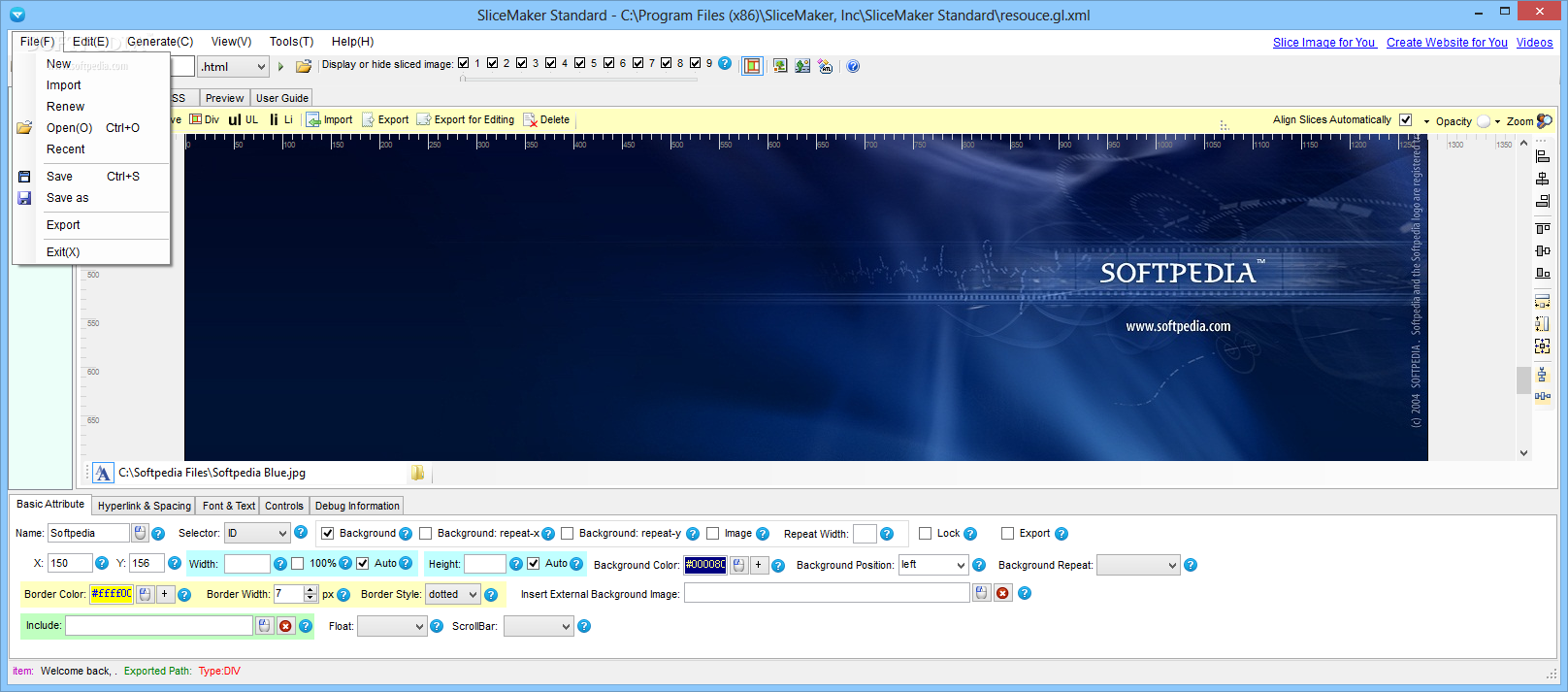Enable Background: repeat-x checkbox
Image resolution: width=1568 pixels, height=692 pixels.
pyautogui.click(x=425, y=533)
